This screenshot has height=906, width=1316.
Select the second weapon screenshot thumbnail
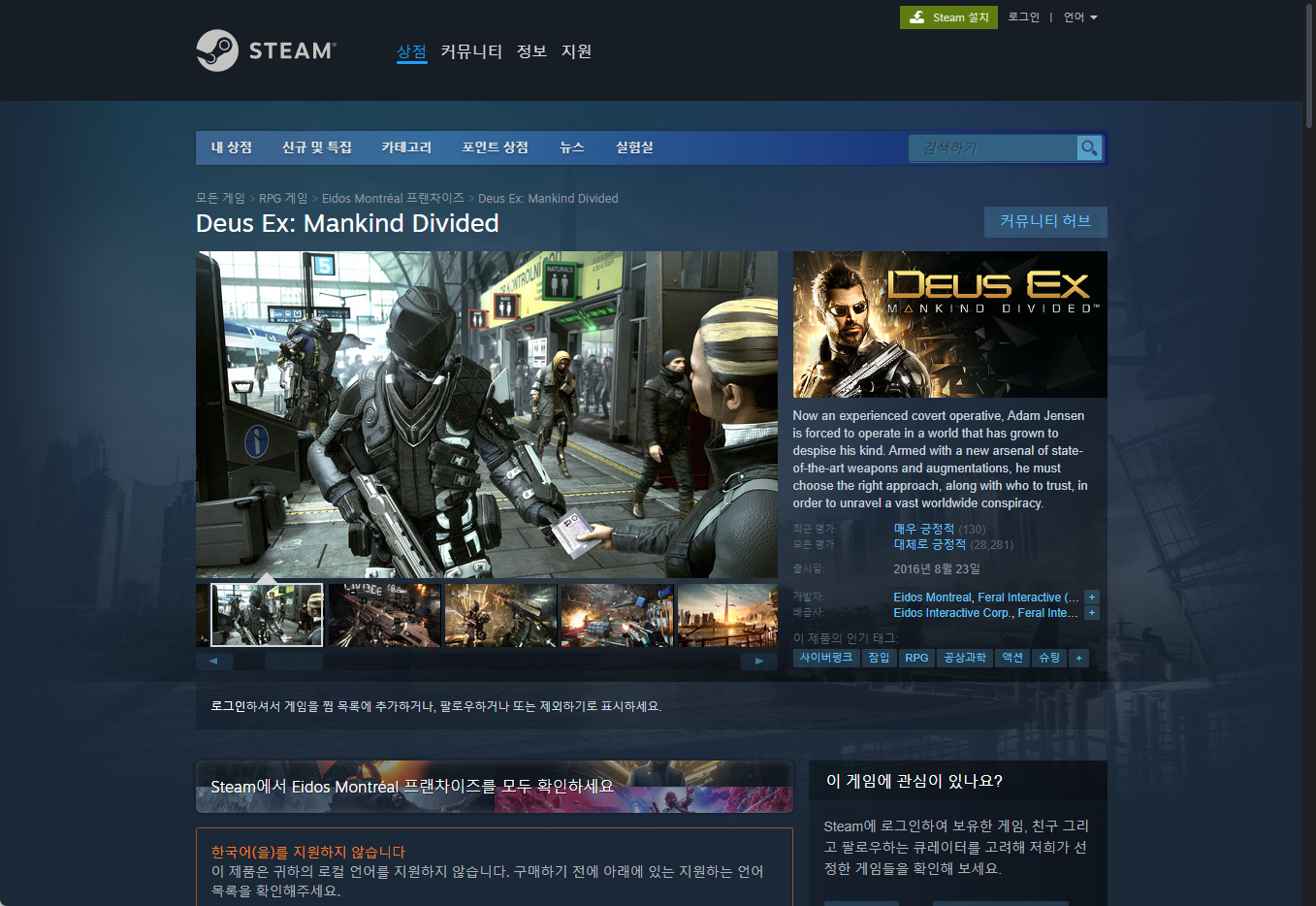[x=384, y=615]
